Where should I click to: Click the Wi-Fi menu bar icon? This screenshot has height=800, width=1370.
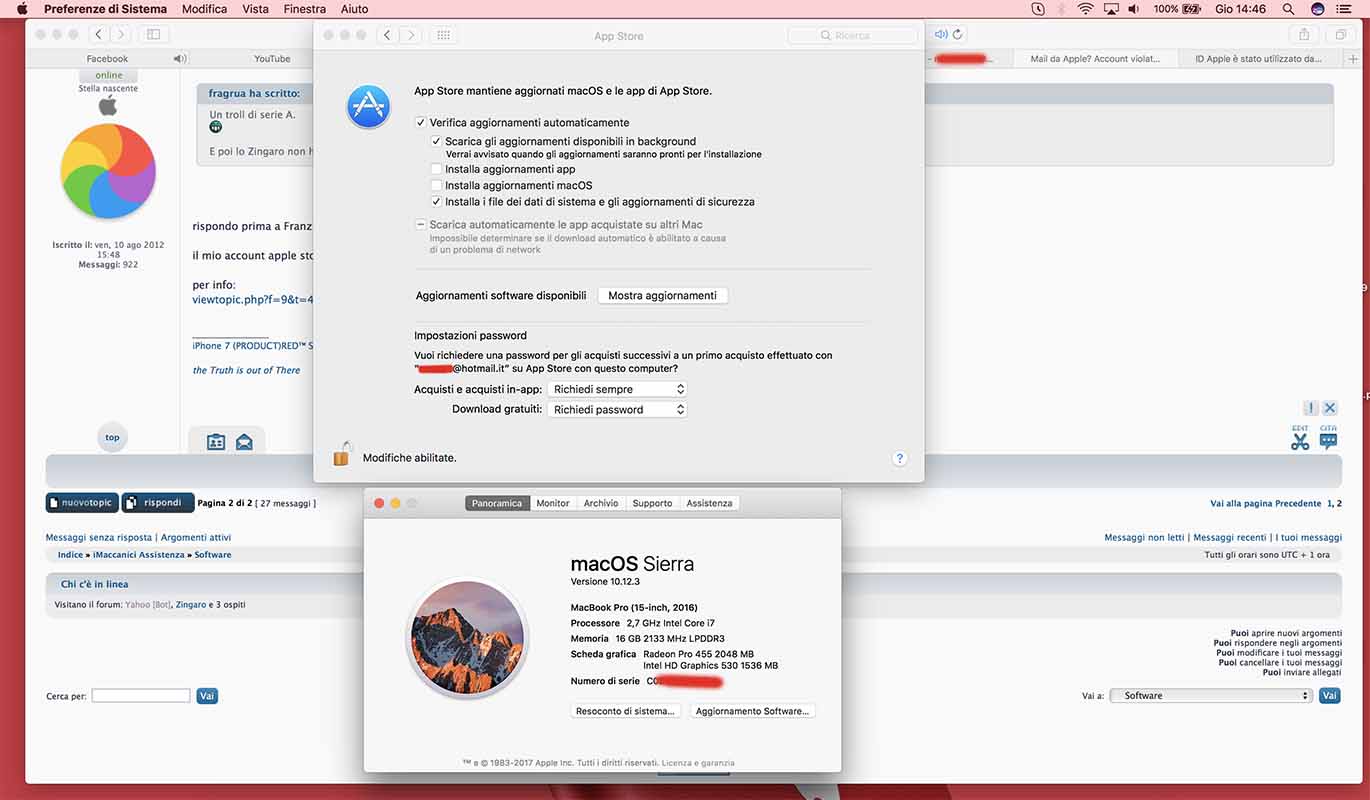click(1086, 9)
